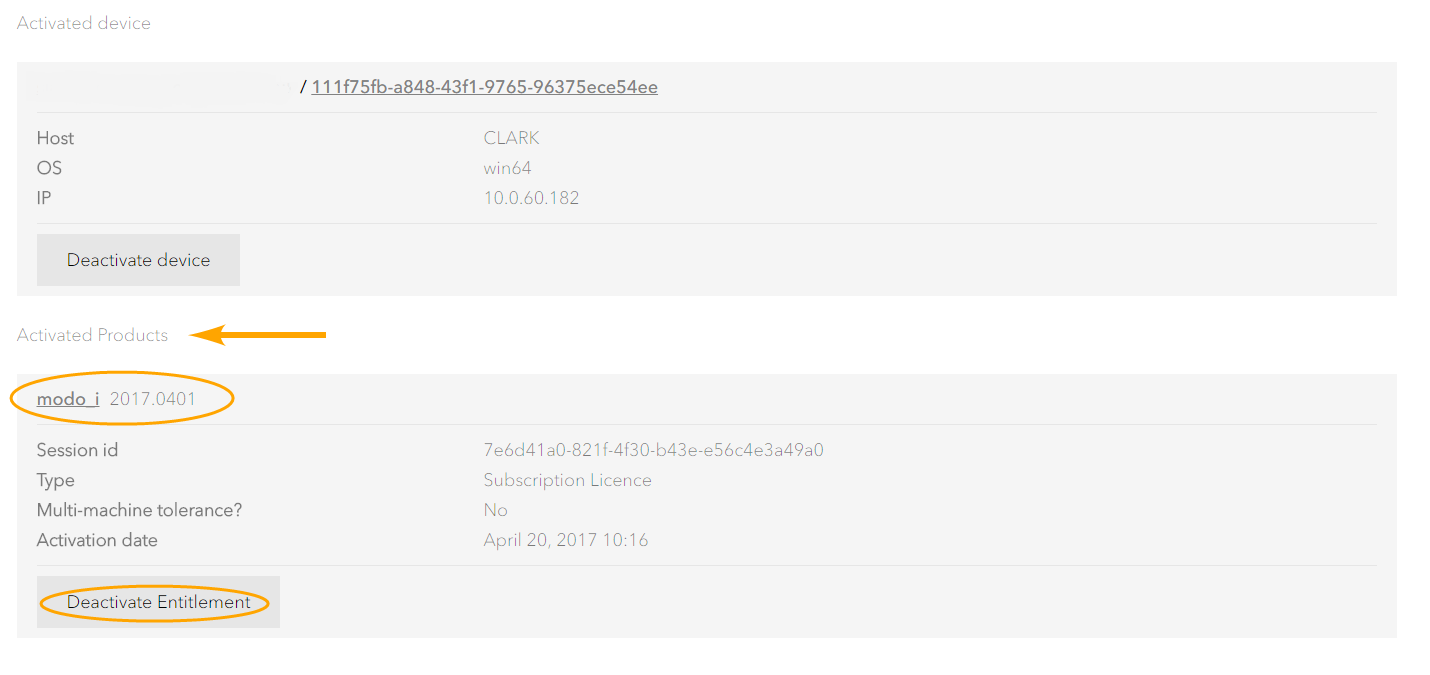Click the Subscription Licence type value
Screen dimensions: 1430x675
coord(567,480)
